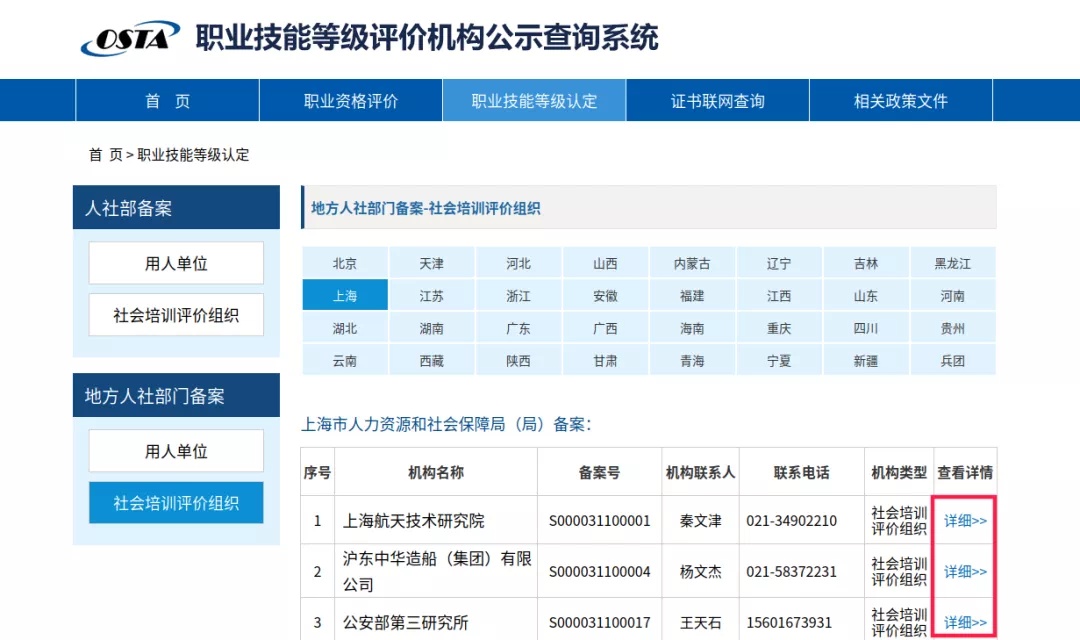Pick 新疆 from the province grid

(865, 361)
